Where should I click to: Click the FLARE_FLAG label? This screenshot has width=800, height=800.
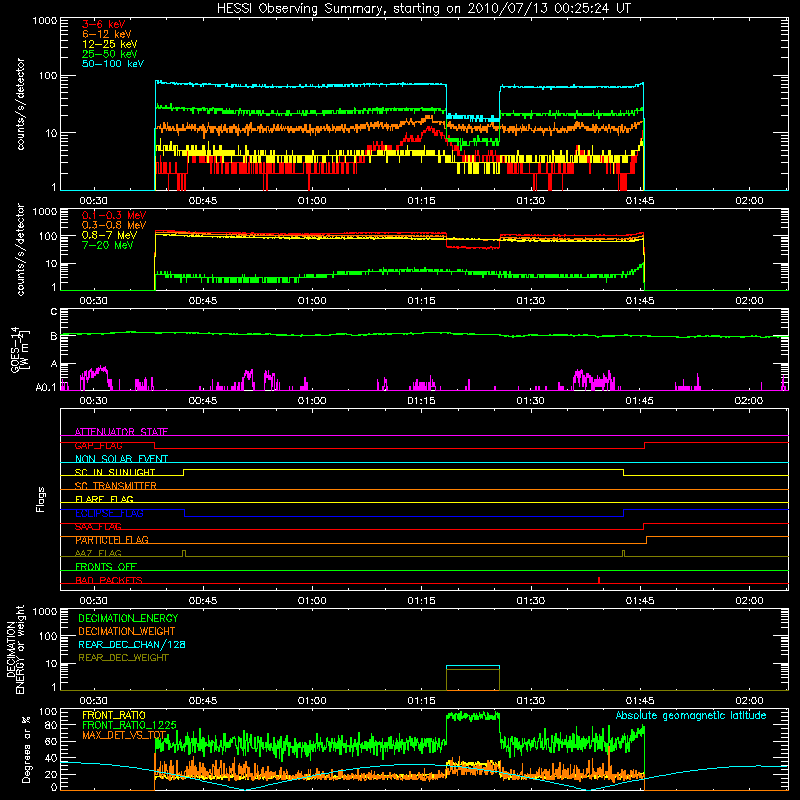click(x=104, y=499)
